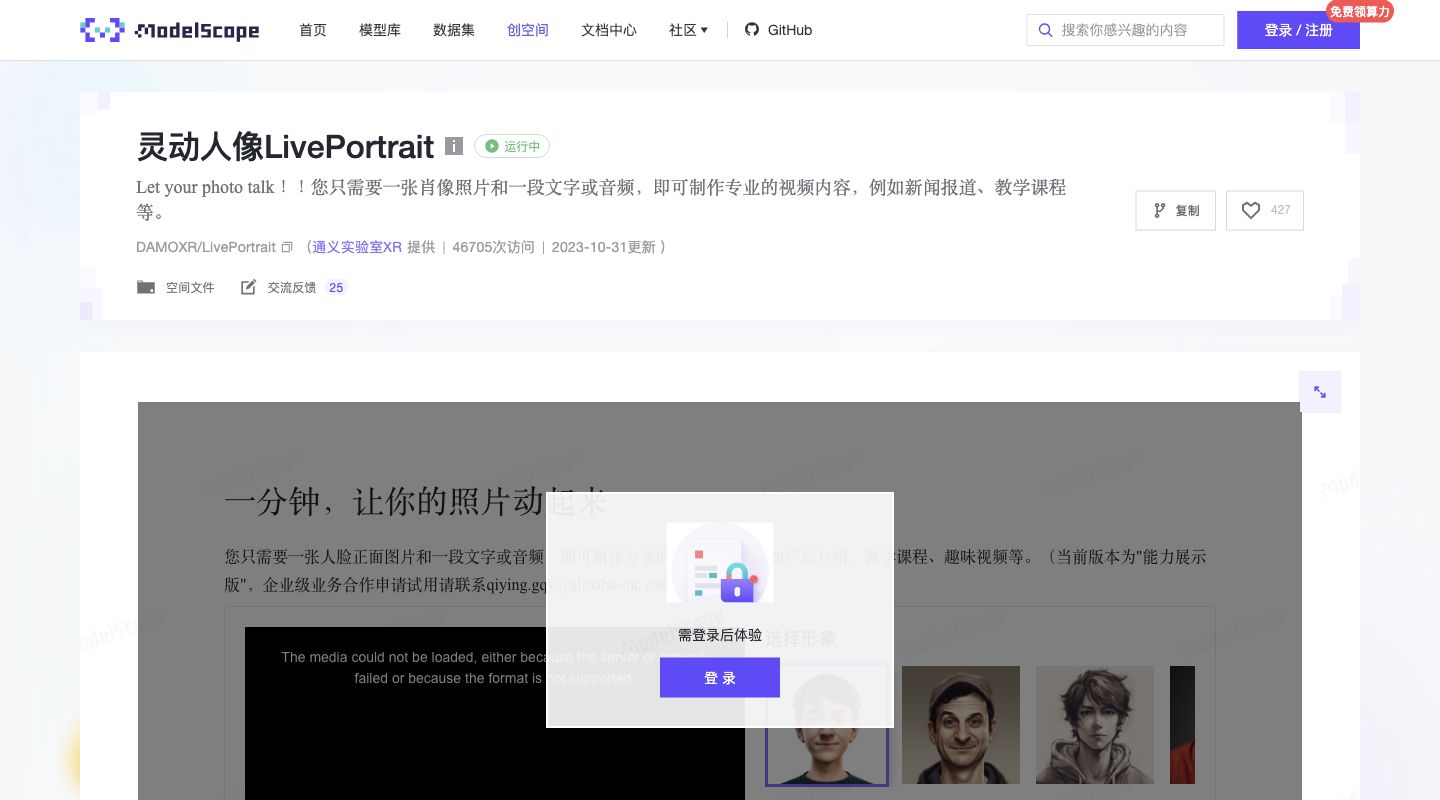Screen dimensions: 1440x800
Task: Click the 登录 button in the login dialog
Action: tap(720, 678)
